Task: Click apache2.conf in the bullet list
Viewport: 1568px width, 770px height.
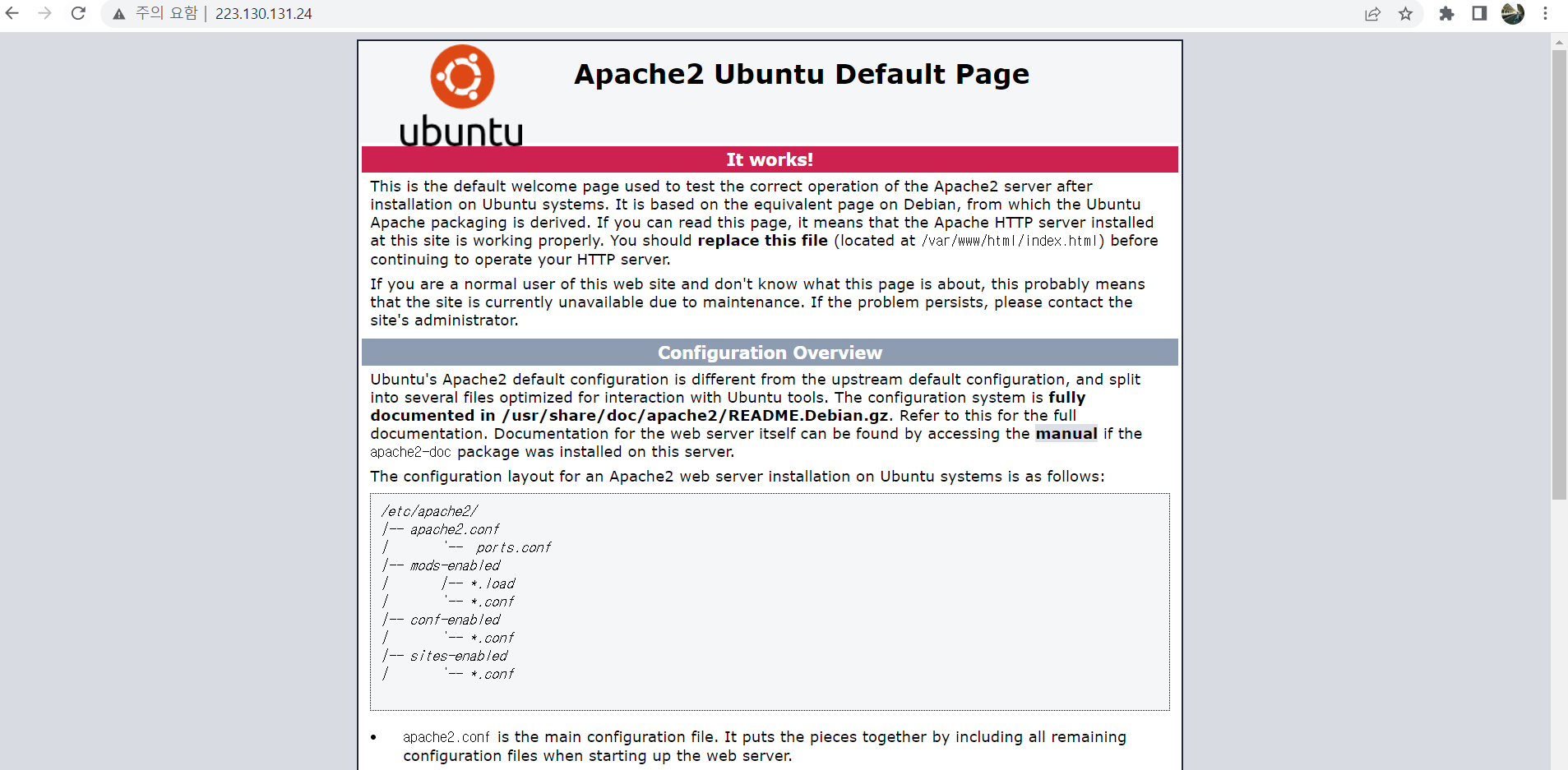Action: 446,737
